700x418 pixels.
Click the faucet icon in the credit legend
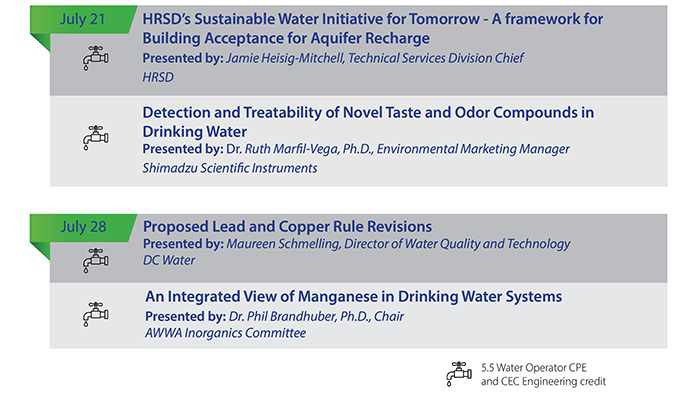pyautogui.click(x=459, y=373)
